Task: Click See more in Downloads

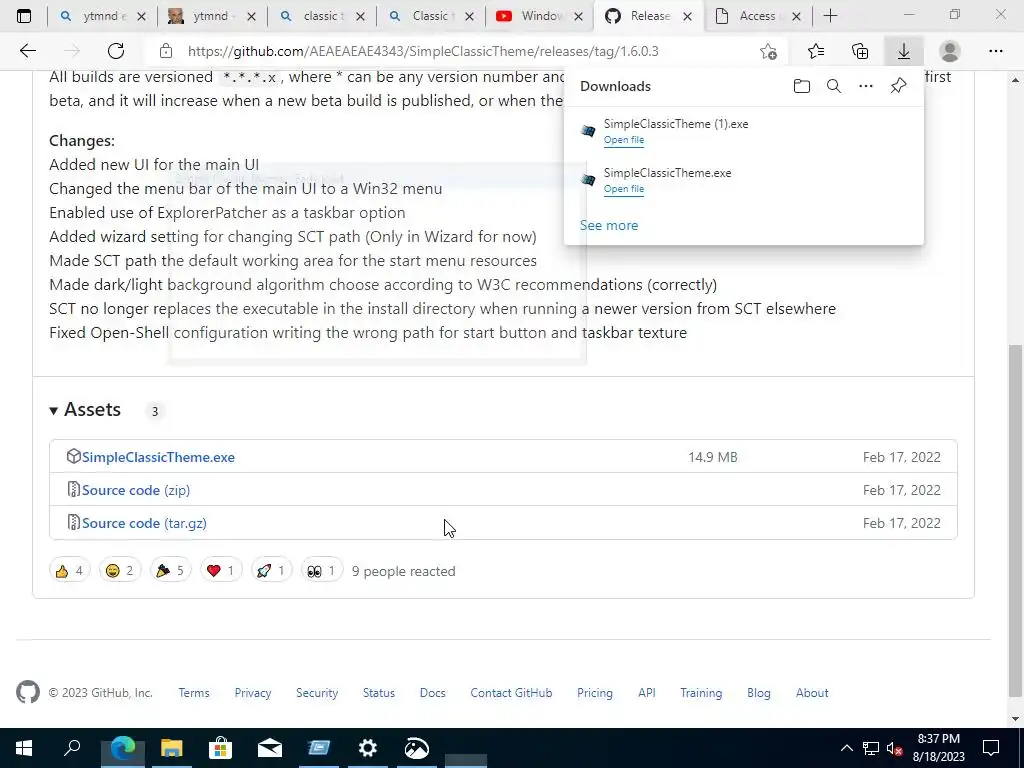Action: 609,225
